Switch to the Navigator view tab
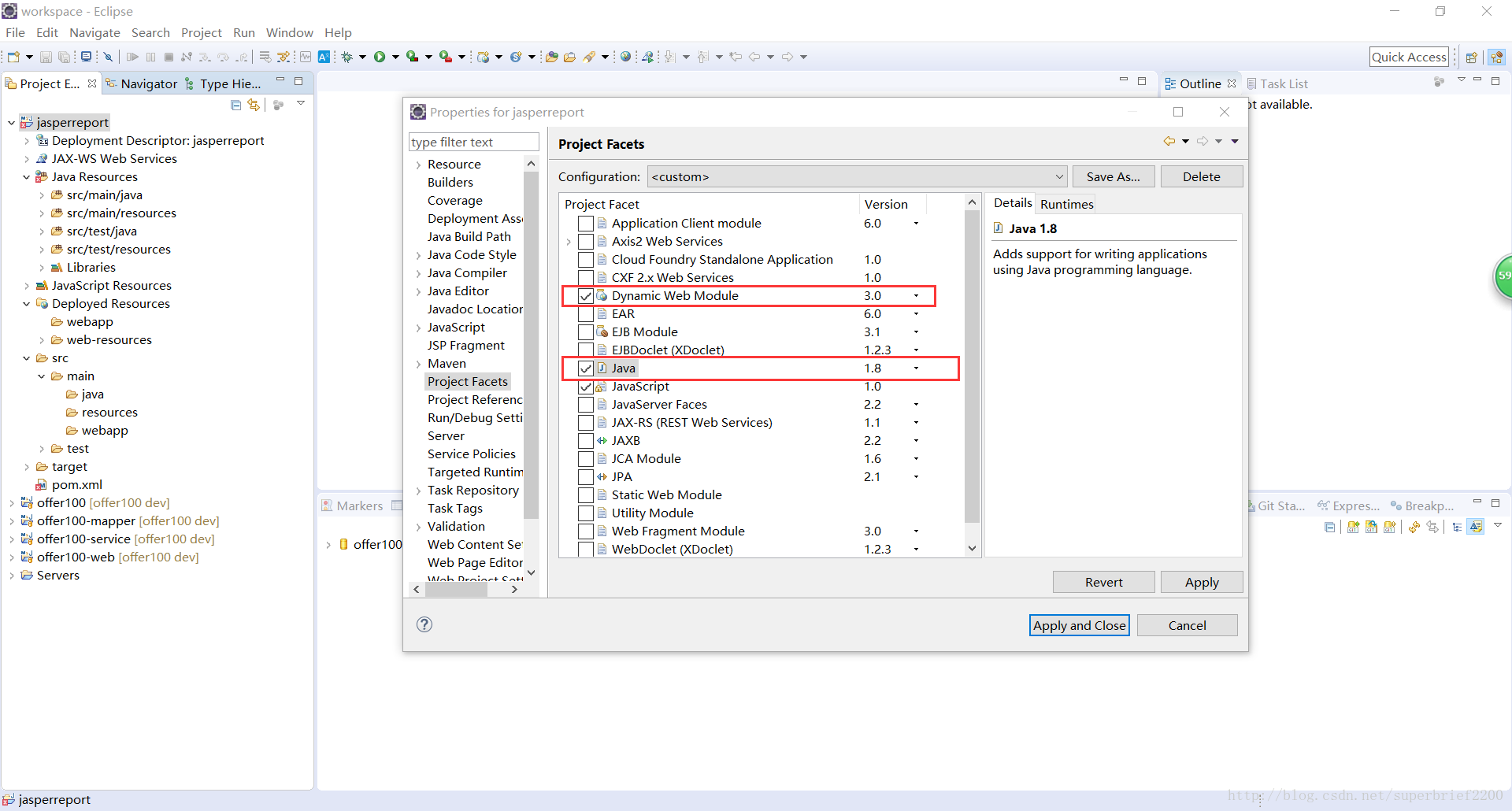 click(142, 83)
